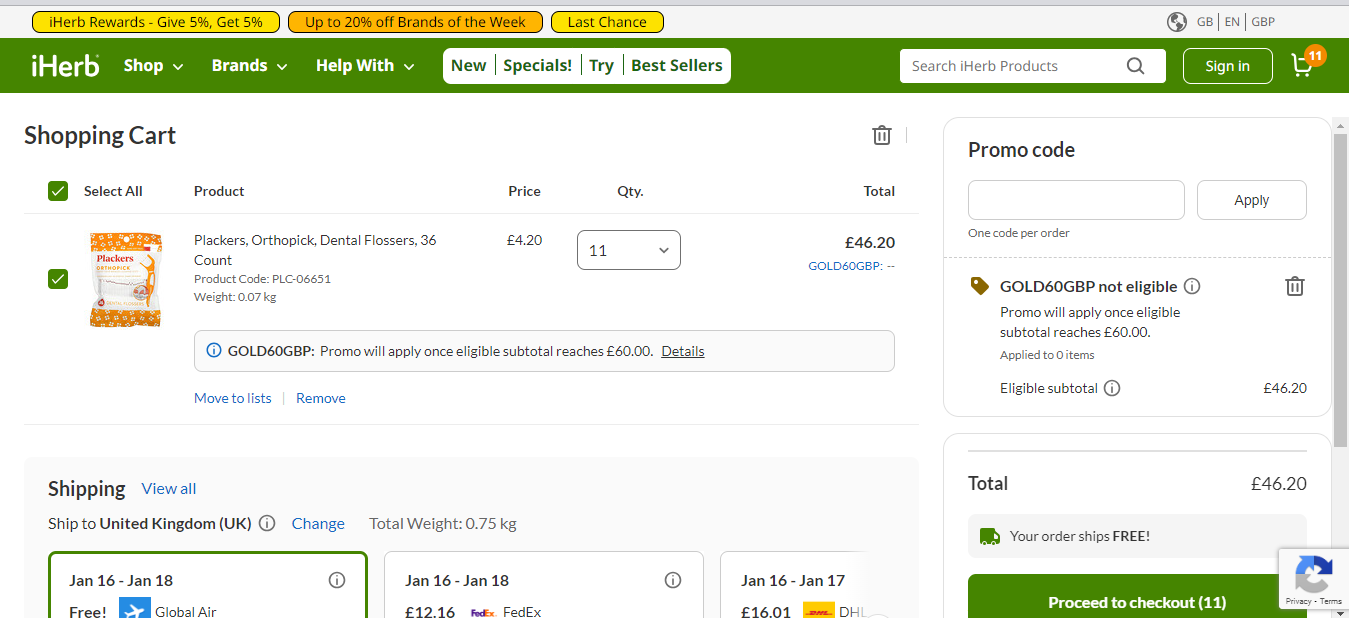Image resolution: width=1349 pixels, height=618 pixels.
Task: Open info icon next to United Kingdom (UK)
Action: (x=267, y=523)
